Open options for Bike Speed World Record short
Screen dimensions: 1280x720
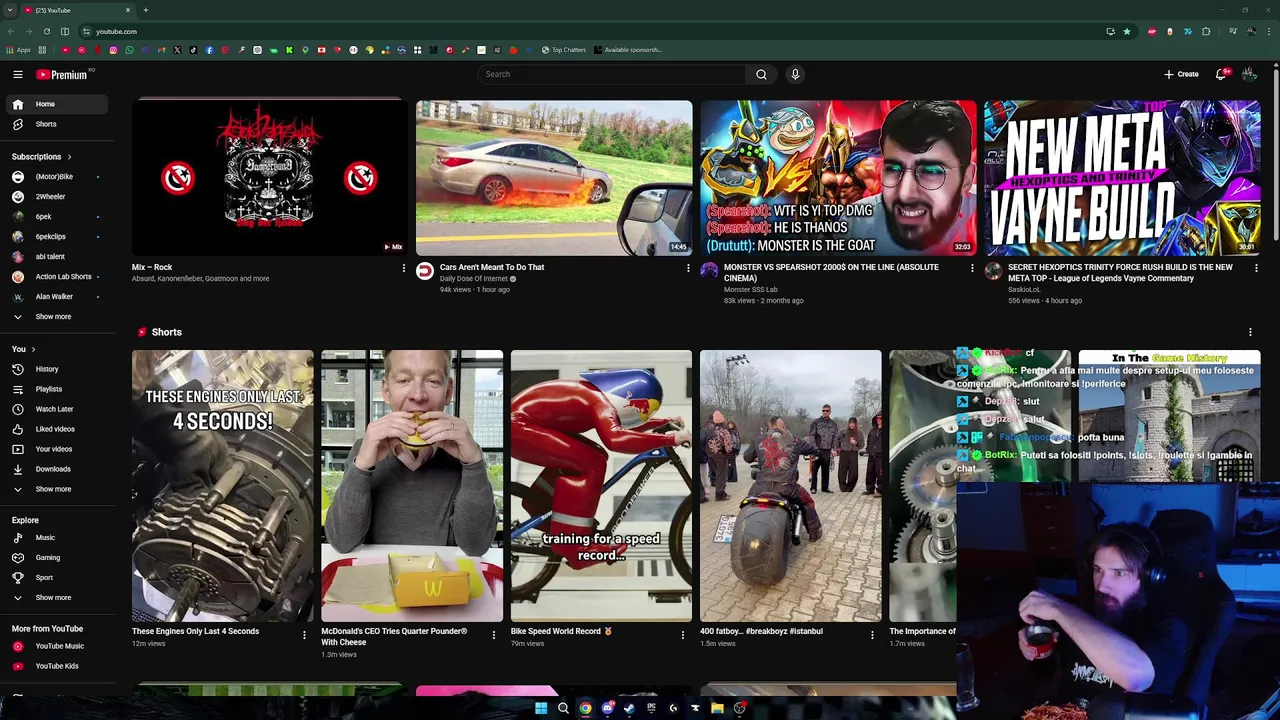click(x=683, y=634)
